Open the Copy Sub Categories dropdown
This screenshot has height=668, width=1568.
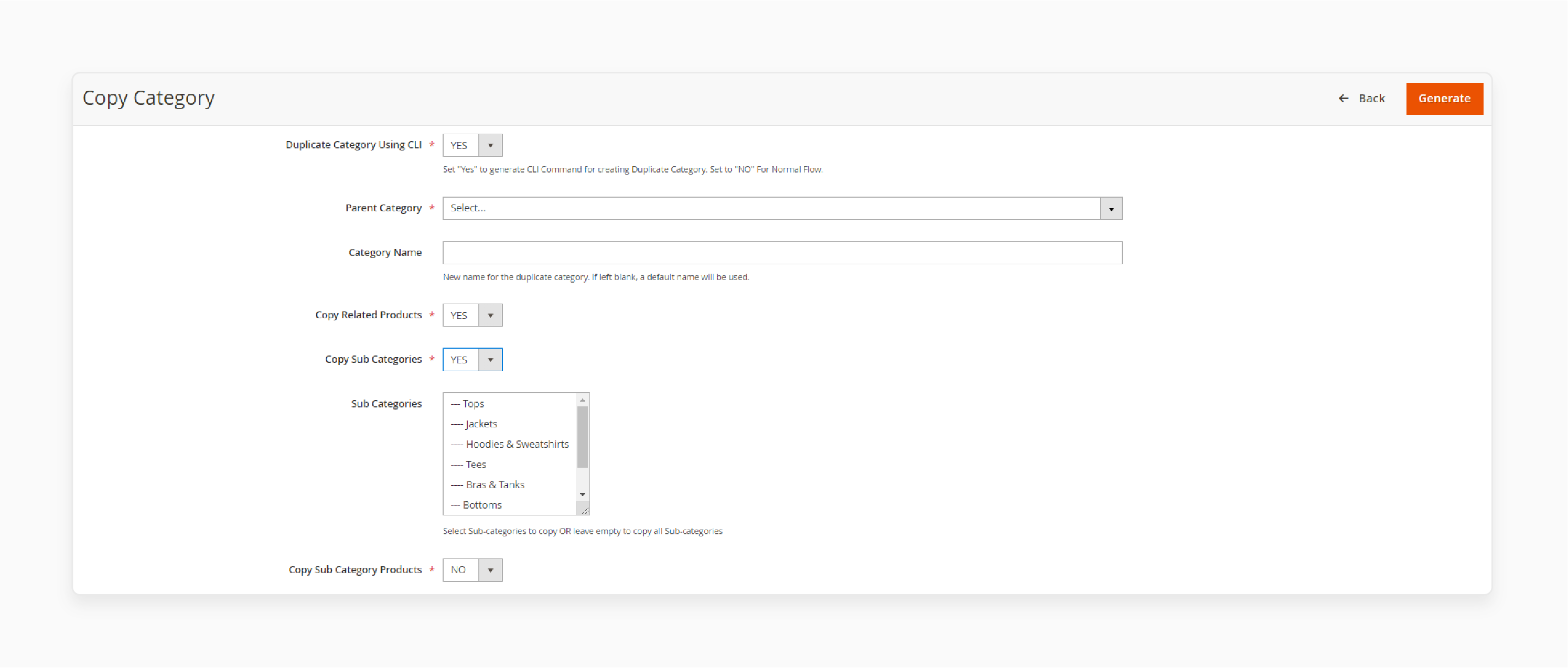tap(472, 360)
